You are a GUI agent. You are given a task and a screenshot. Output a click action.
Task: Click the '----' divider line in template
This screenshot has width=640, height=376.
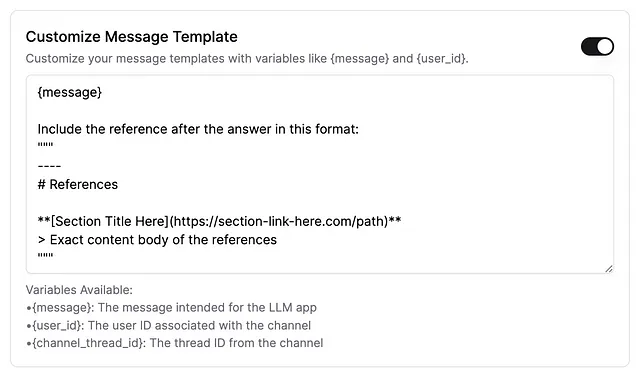point(49,166)
